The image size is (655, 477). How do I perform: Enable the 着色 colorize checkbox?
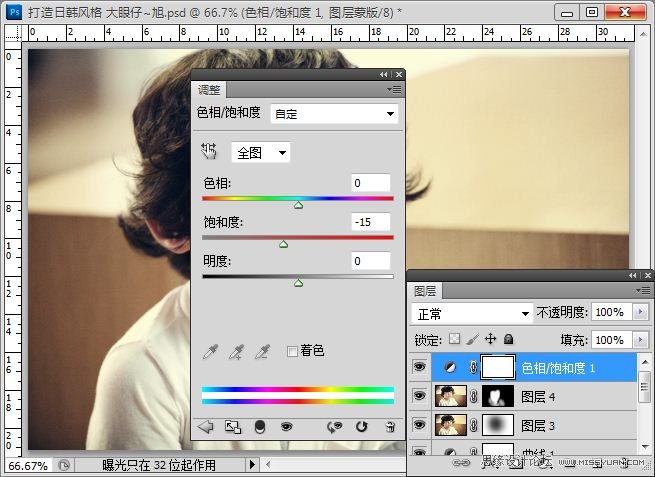coord(292,351)
